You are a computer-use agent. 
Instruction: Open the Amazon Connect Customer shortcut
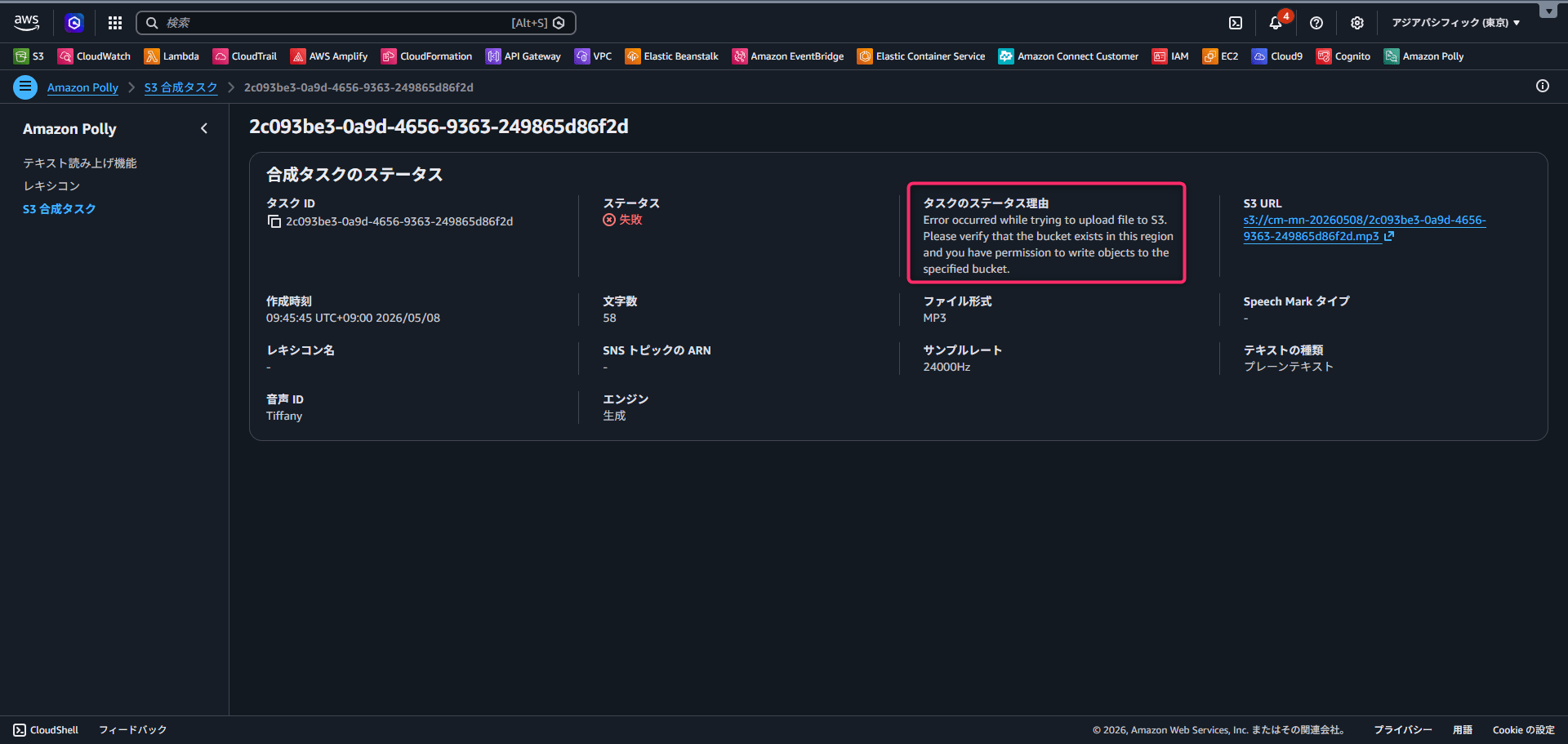pos(1068,56)
